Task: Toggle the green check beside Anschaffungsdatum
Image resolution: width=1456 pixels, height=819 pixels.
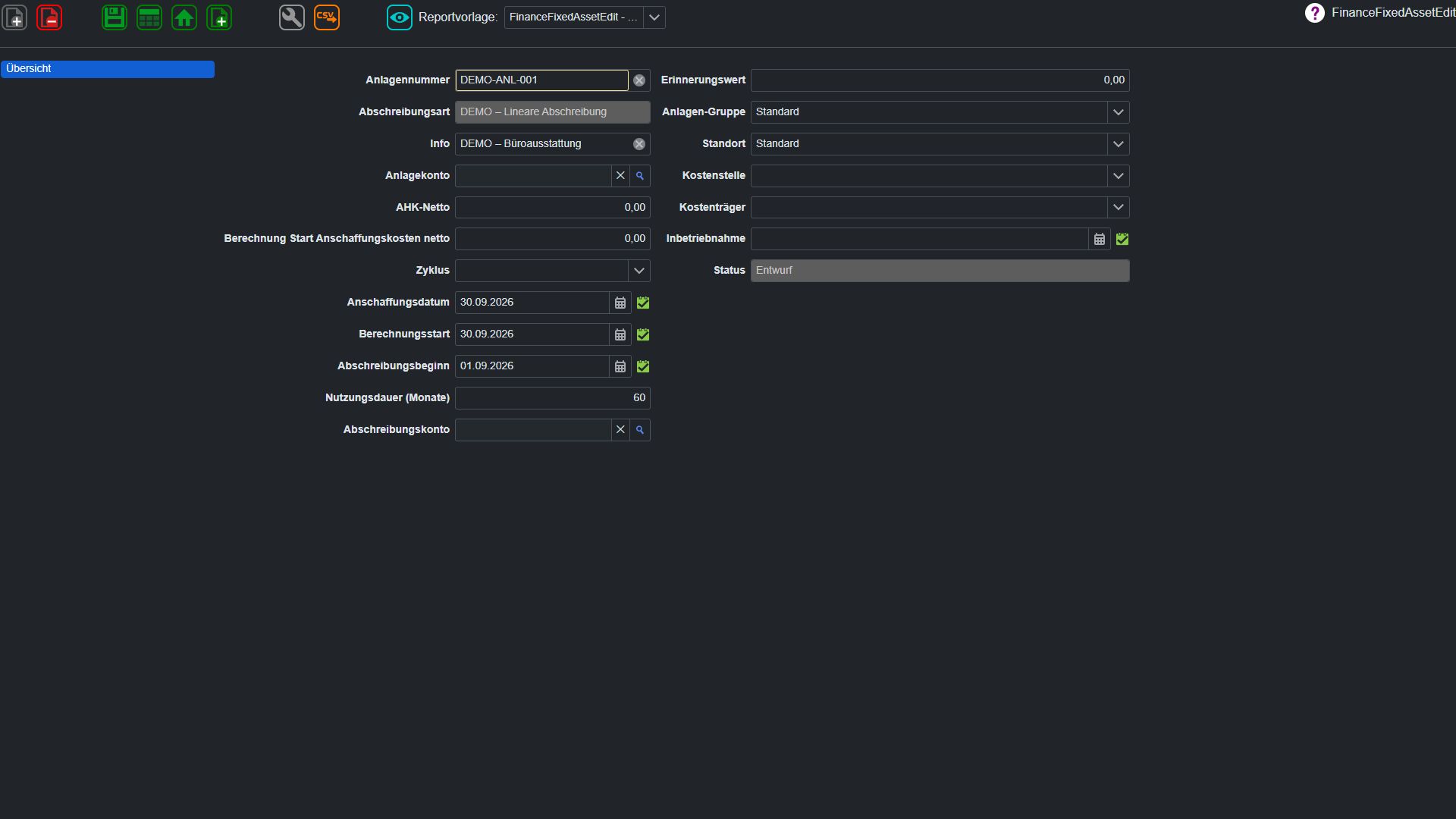Action: (643, 303)
